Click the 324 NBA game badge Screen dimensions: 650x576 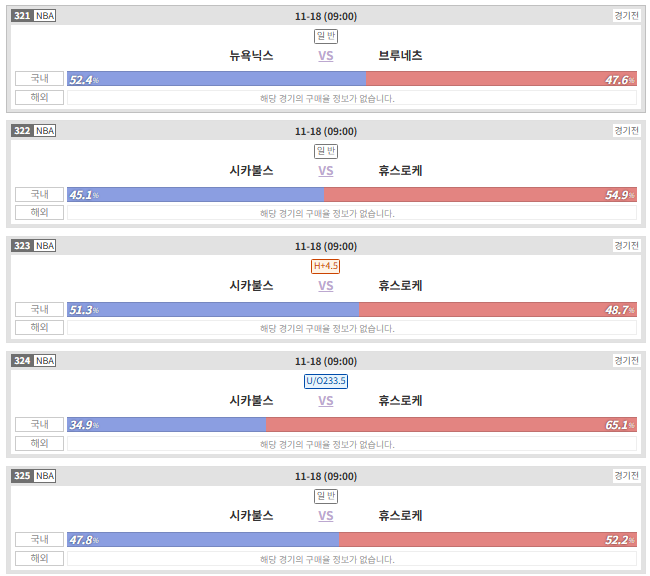click(x=34, y=360)
